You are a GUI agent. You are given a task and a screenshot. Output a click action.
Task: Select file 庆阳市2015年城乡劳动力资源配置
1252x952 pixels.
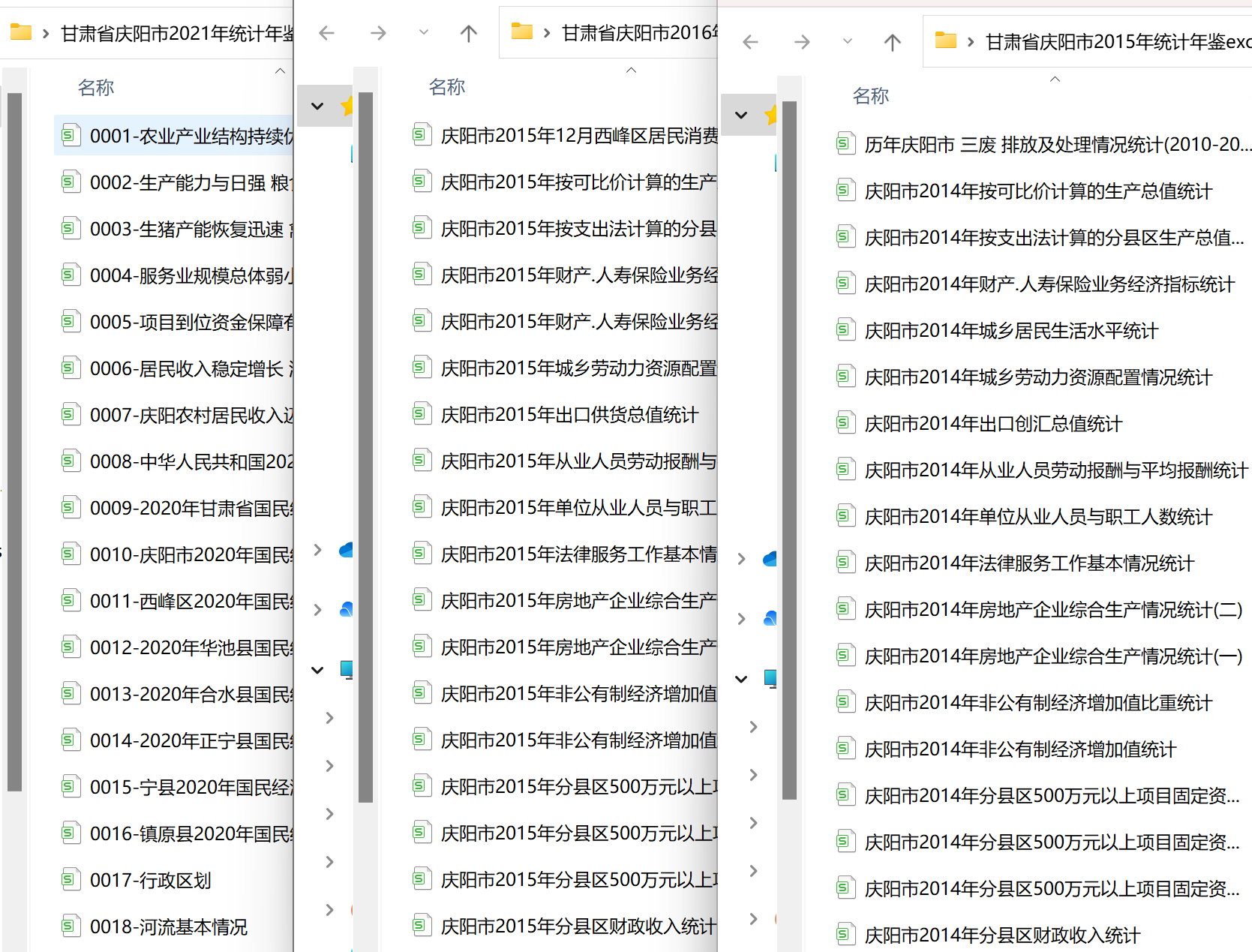click(579, 368)
